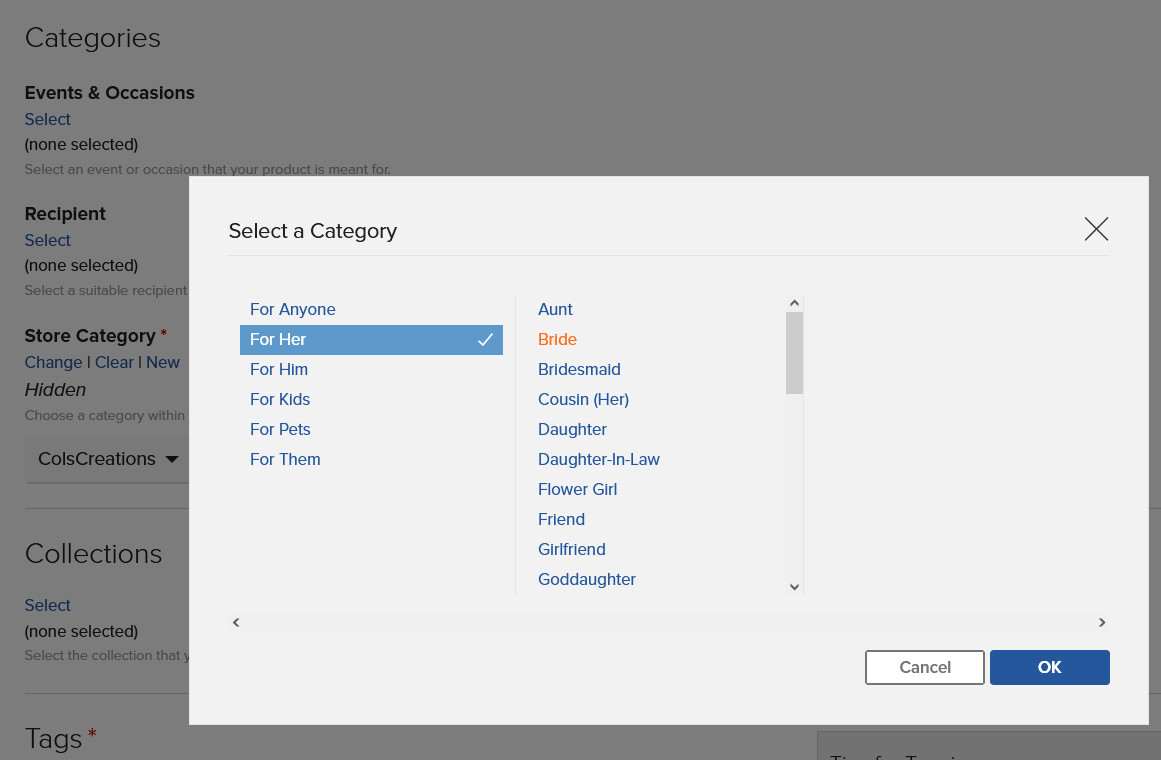The image size is (1161, 760).
Task: Click the OK button
Action: coord(1049,667)
